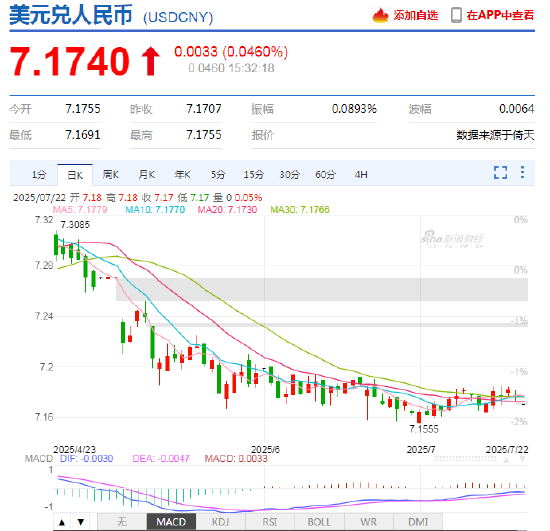Expand chart with the fullscreen icon
Image resolution: width=550 pixels, height=531 pixels.
501,173
